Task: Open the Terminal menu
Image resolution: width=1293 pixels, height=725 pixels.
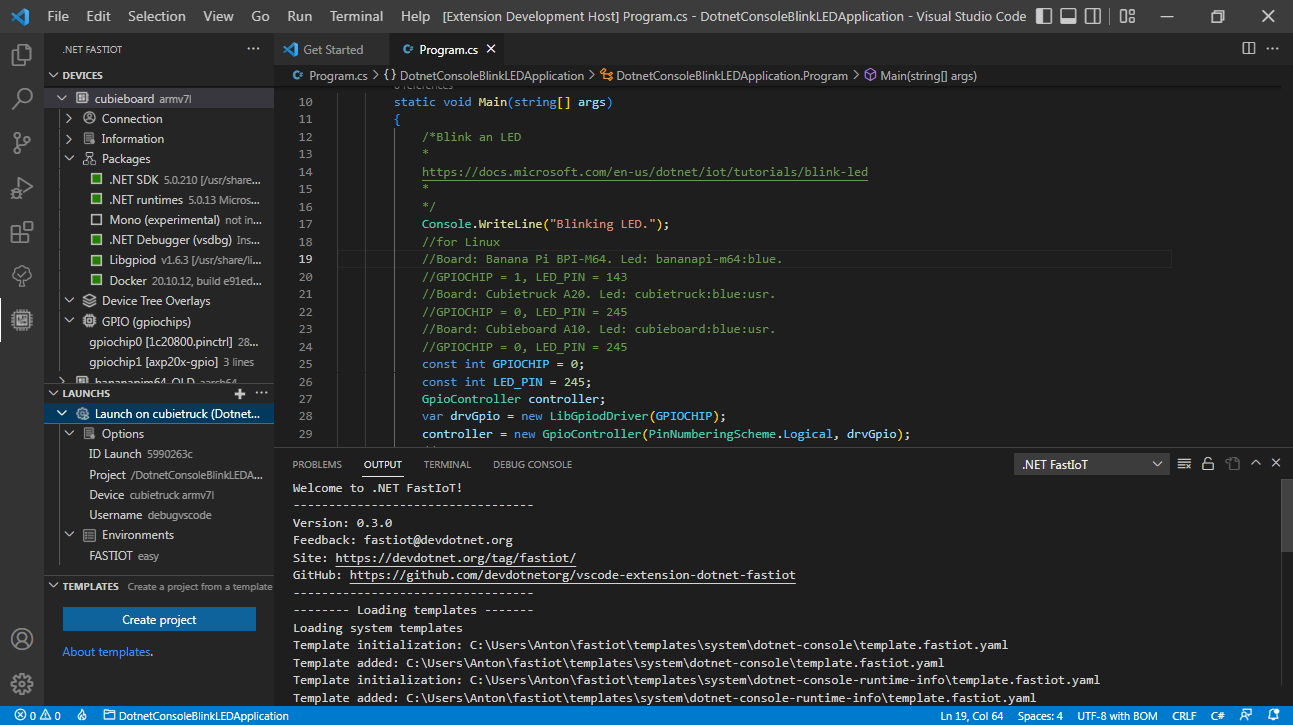Action: coord(356,16)
